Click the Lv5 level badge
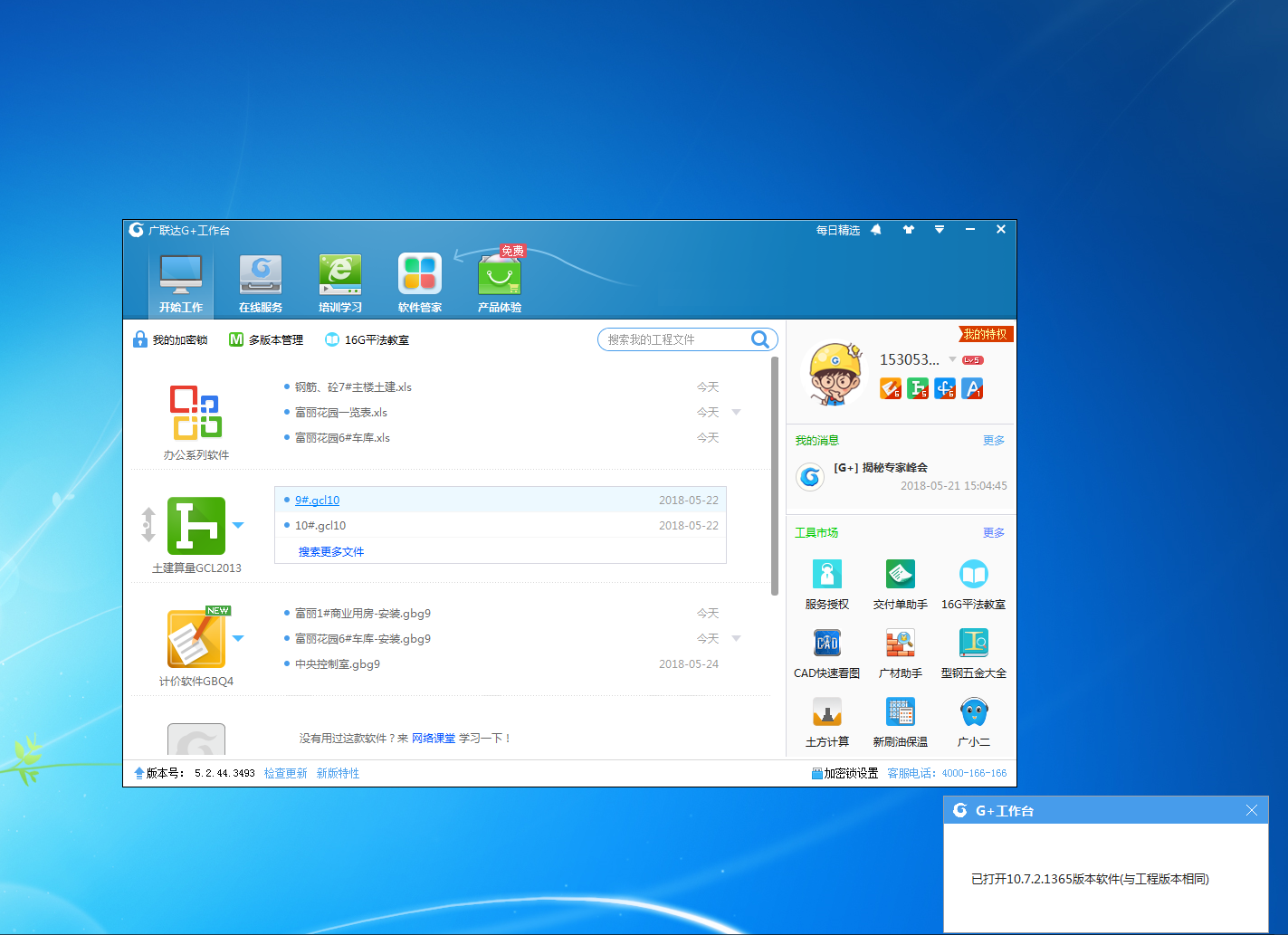This screenshot has width=1288, height=935. [x=973, y=360]
